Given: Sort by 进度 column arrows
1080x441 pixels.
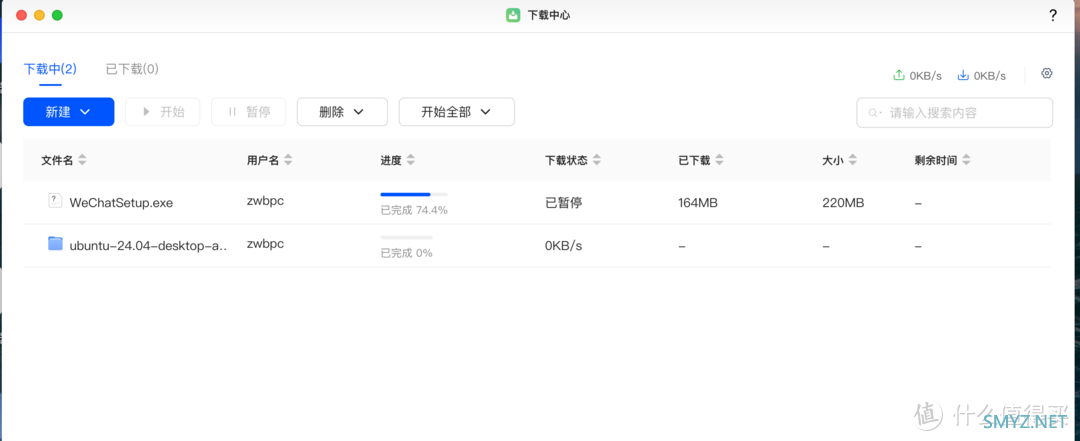Looking at the screenshot, I should pos(410,160).
